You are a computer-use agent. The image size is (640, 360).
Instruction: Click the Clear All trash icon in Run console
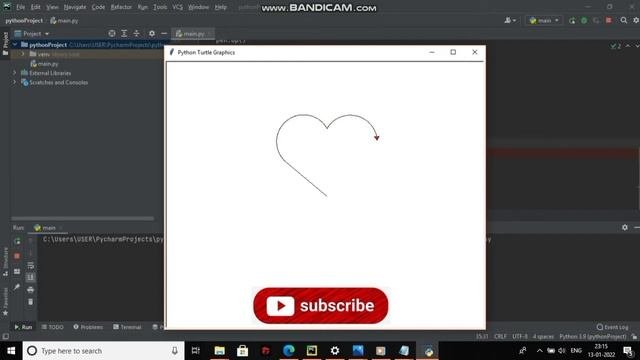click(31, 302)
